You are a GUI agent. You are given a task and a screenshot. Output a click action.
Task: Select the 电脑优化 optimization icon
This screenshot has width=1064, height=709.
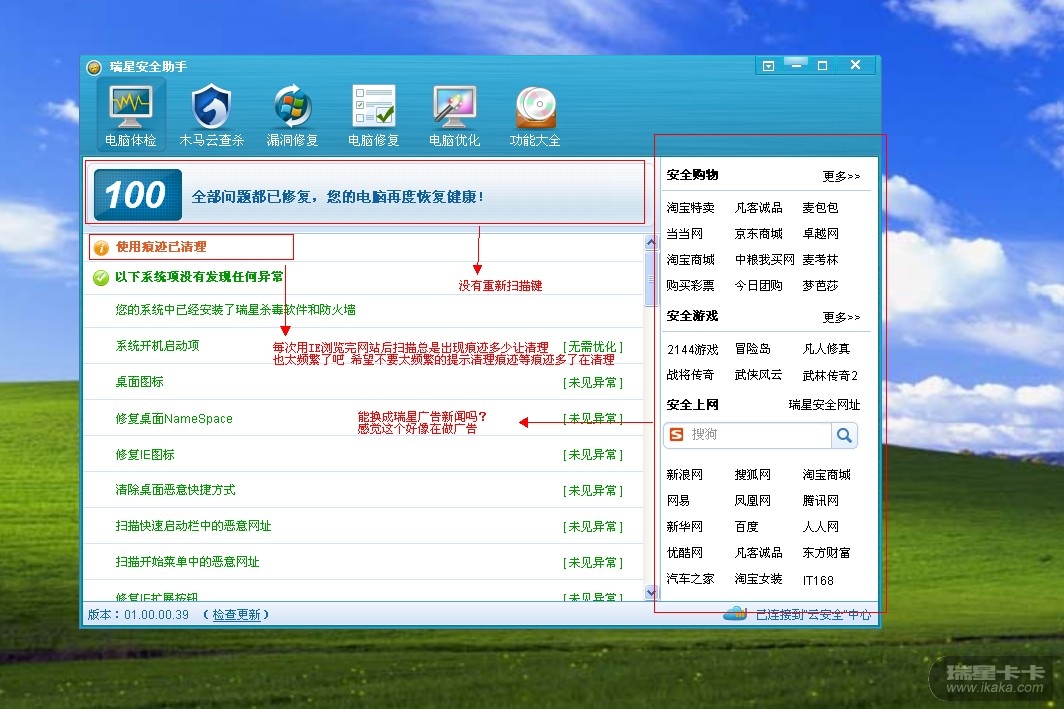(x=454, y=107)
